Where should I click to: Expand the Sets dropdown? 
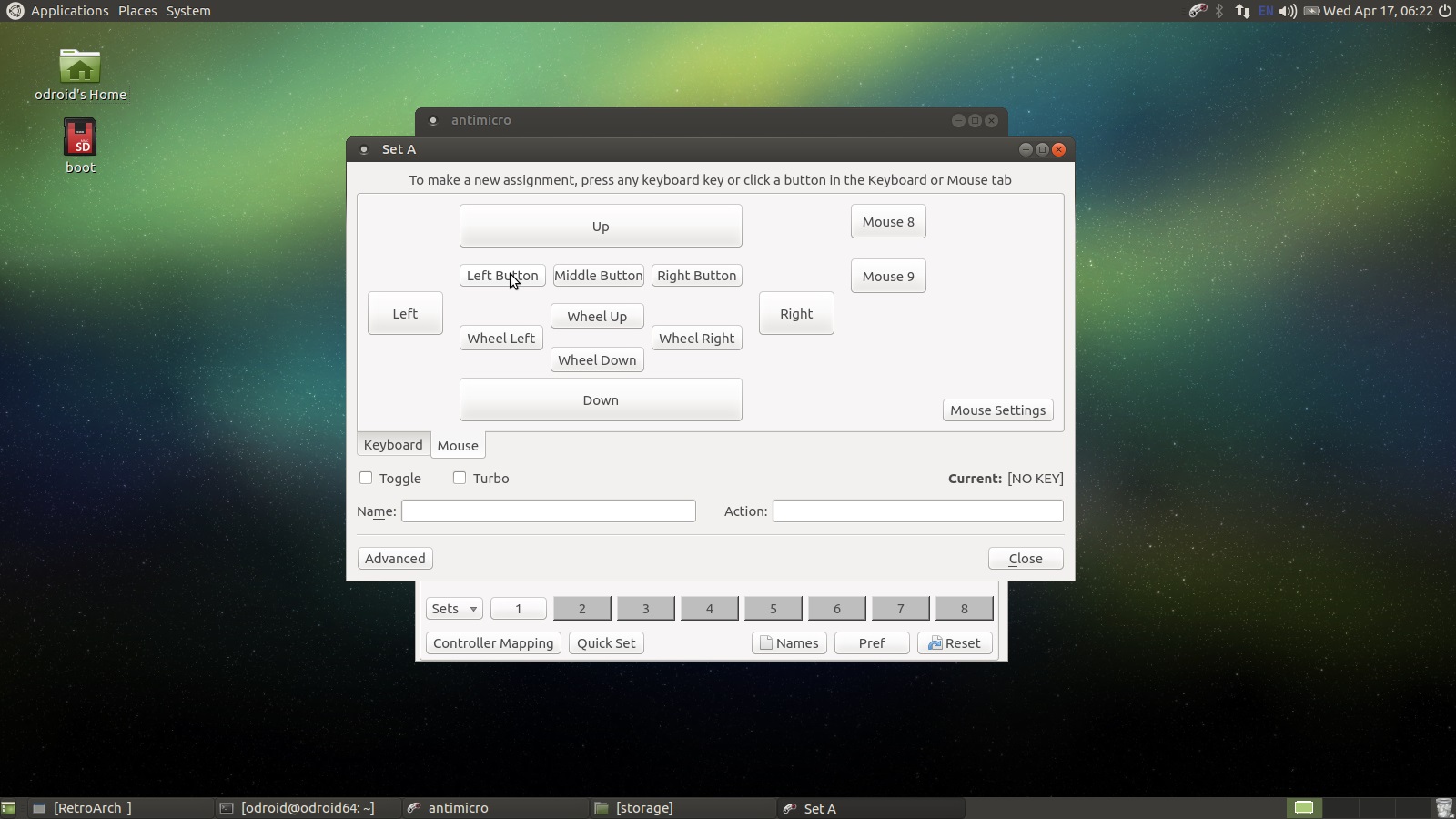point(453,609)
